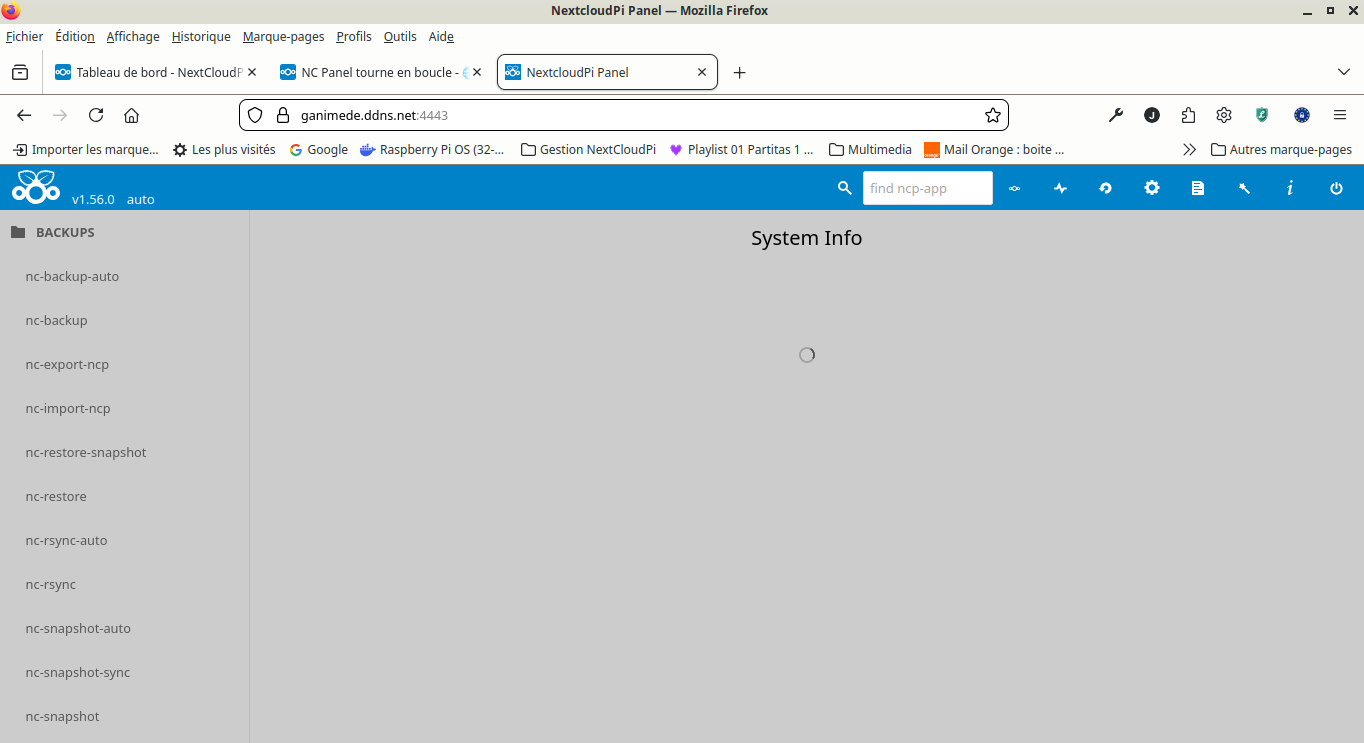This screenshot has height=743, width=1364.
Task: Open the pulse dashboard icon in header
Action: pyautogui.click(x=1060, y=188)
